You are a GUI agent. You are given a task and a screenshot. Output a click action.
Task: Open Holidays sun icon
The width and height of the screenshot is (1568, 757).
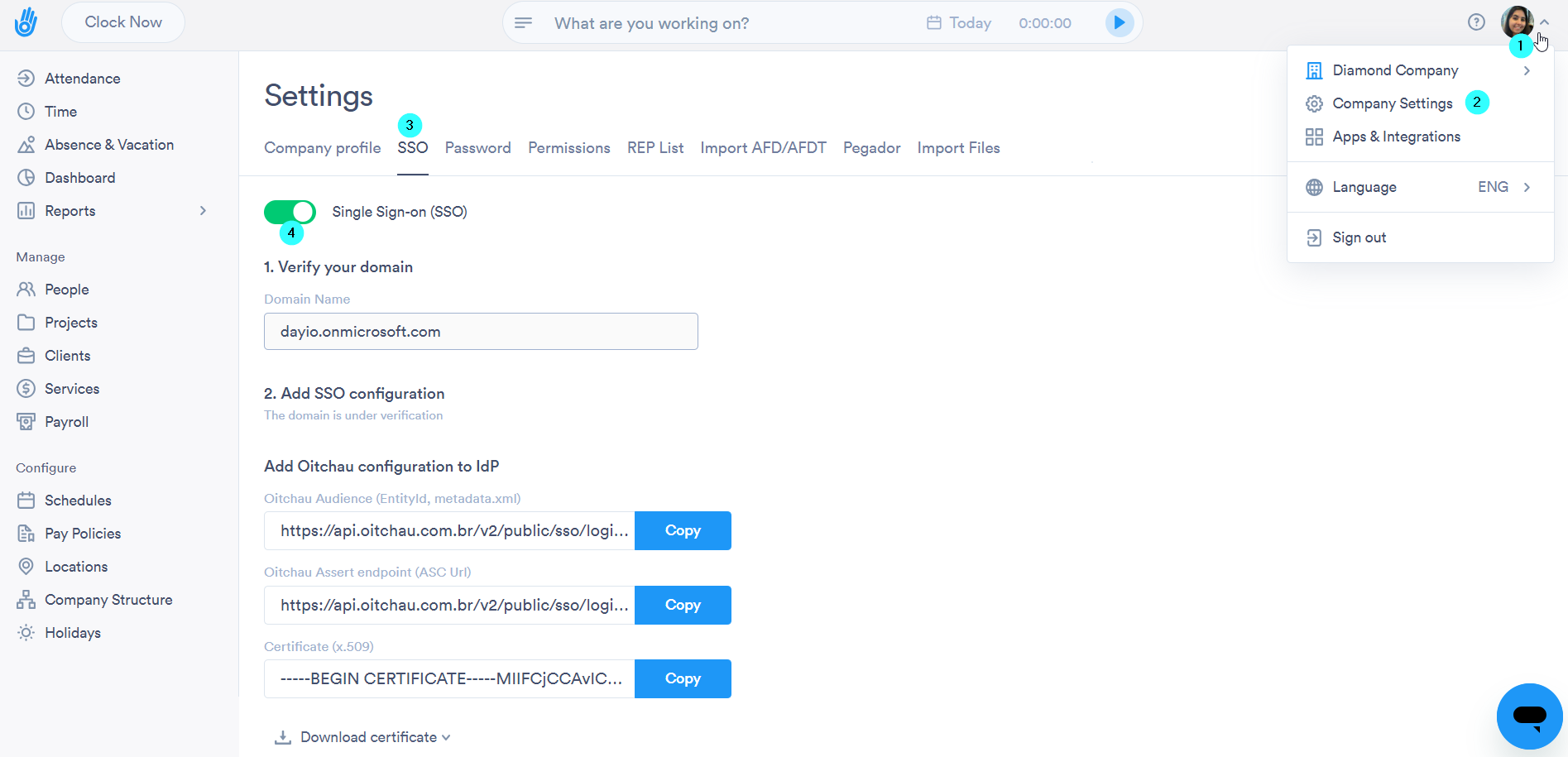[x=26, y=633]
